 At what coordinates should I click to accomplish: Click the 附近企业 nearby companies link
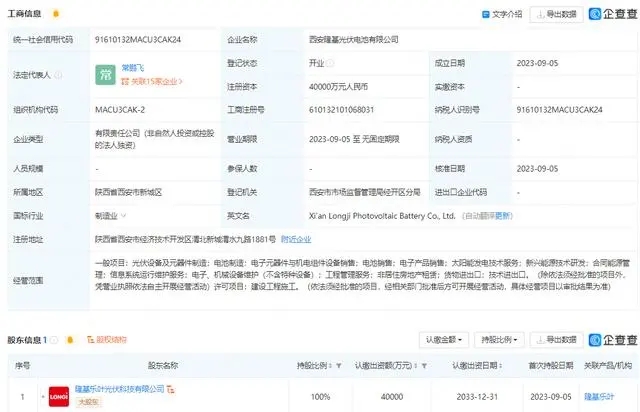click(296, 240)
